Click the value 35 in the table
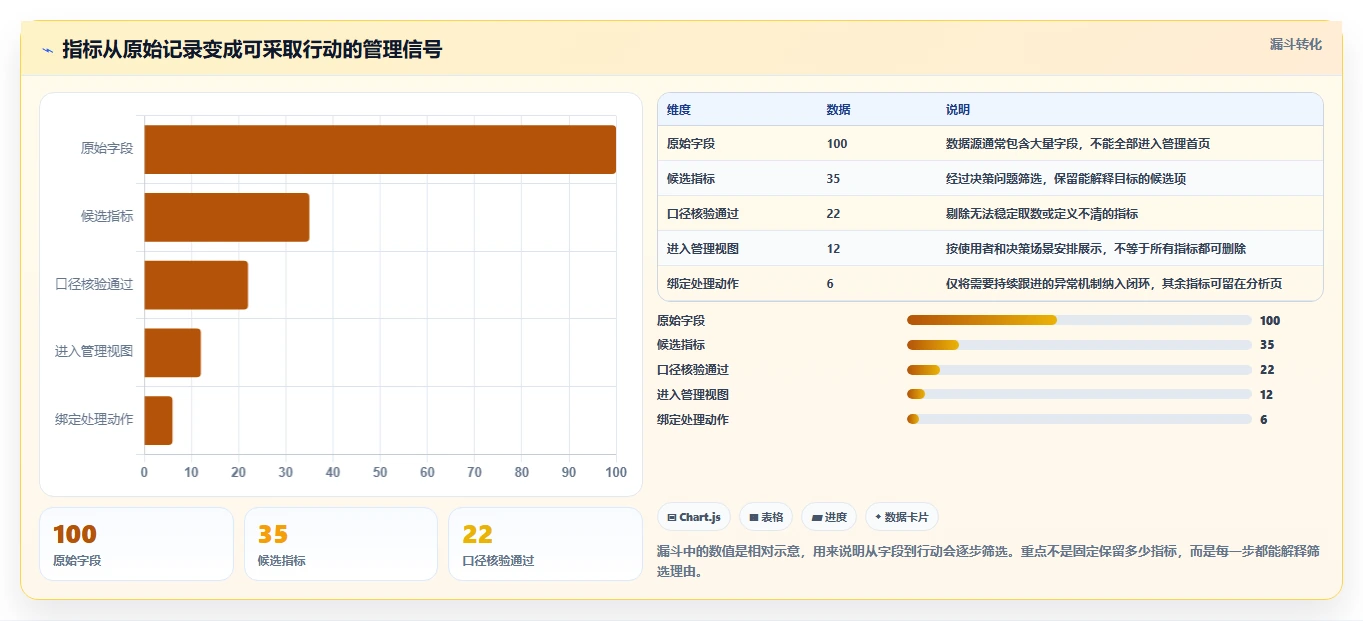The height and width of the screenshot is (621, 1363). pos(834,179)
